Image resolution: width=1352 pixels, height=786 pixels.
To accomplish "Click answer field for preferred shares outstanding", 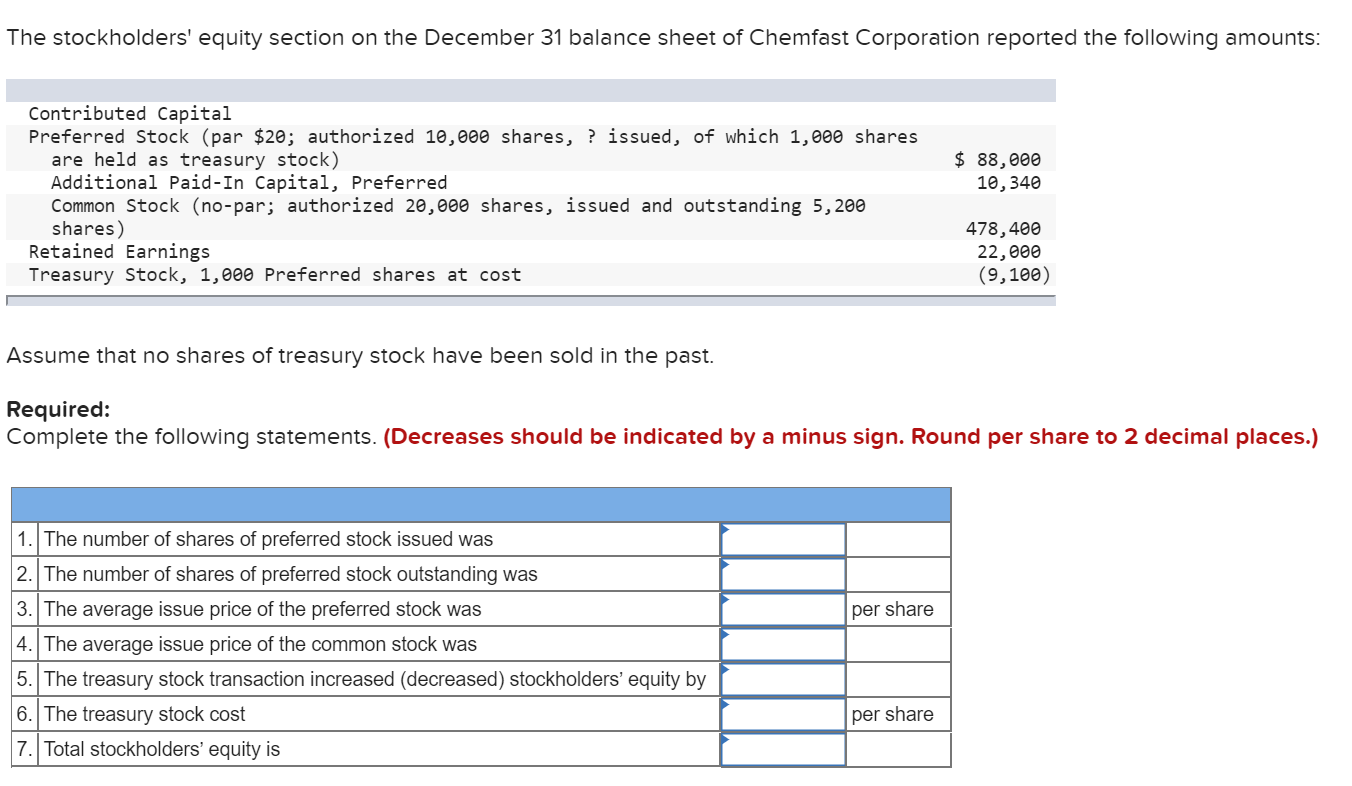I will (x=783, y=574).
